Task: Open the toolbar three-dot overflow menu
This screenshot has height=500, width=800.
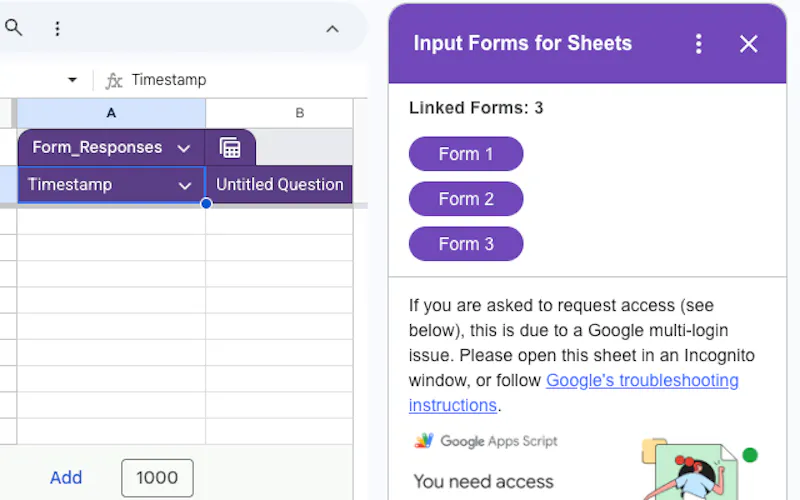Action: 57,29
